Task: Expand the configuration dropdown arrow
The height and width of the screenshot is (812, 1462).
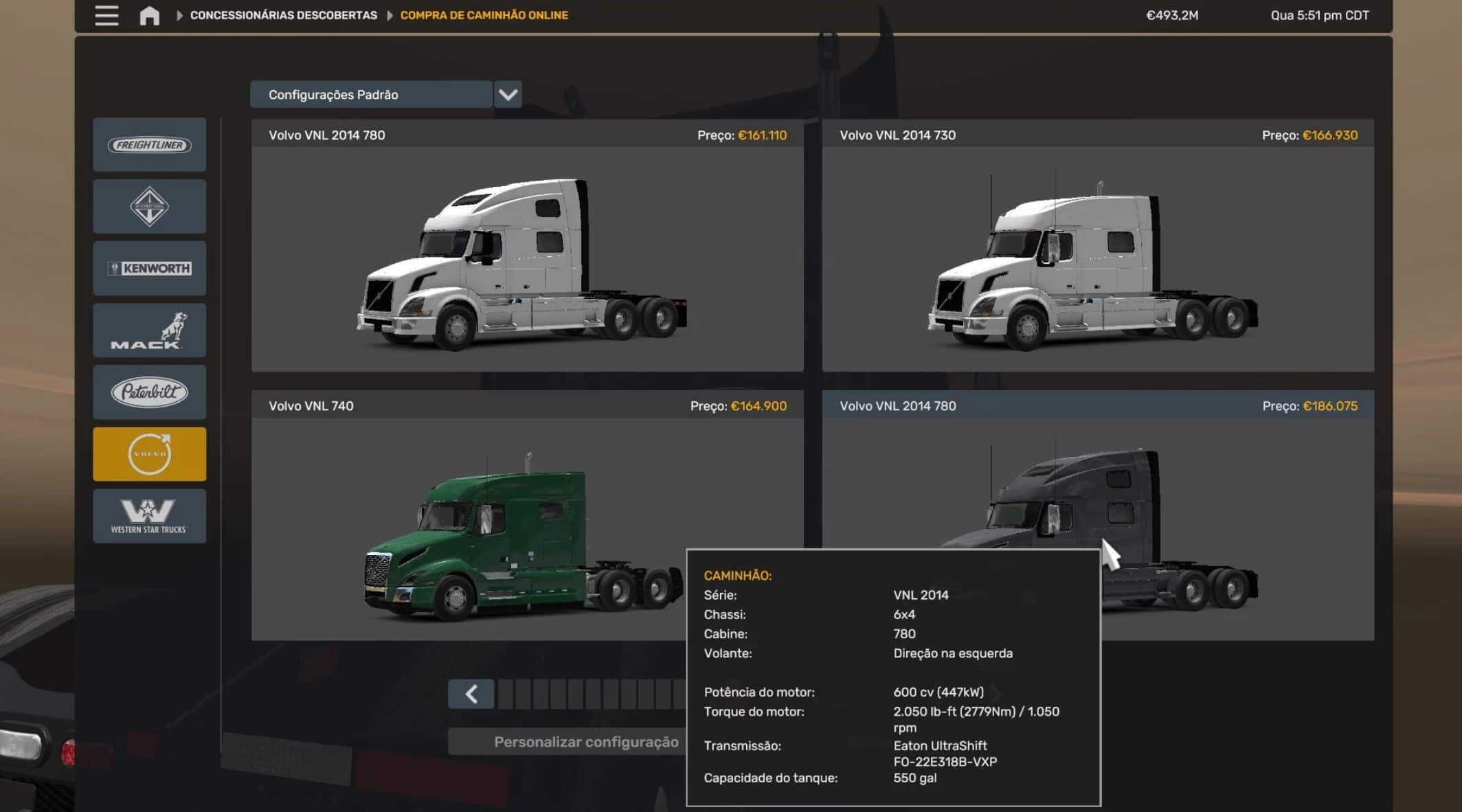Action: (508, 95)
